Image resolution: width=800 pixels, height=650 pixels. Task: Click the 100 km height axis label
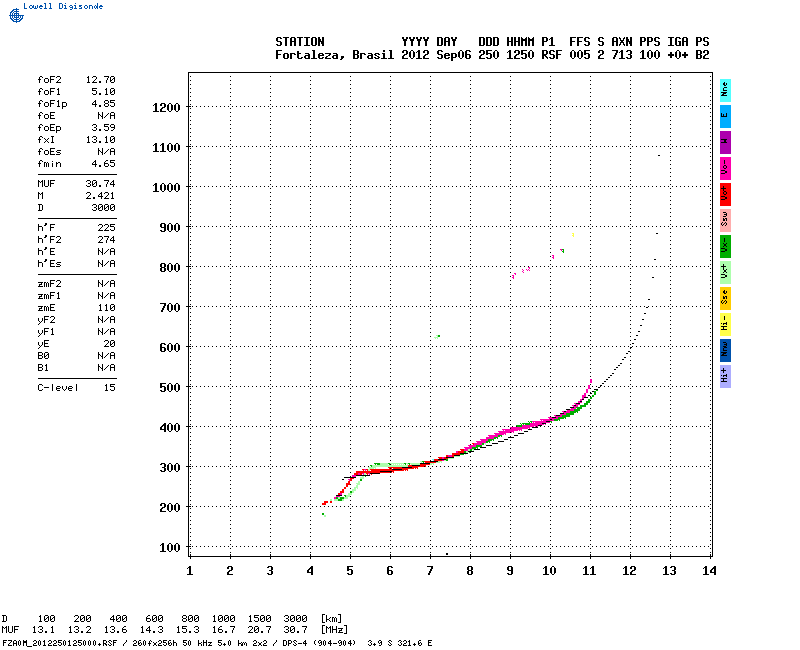[x=170, y=548]
